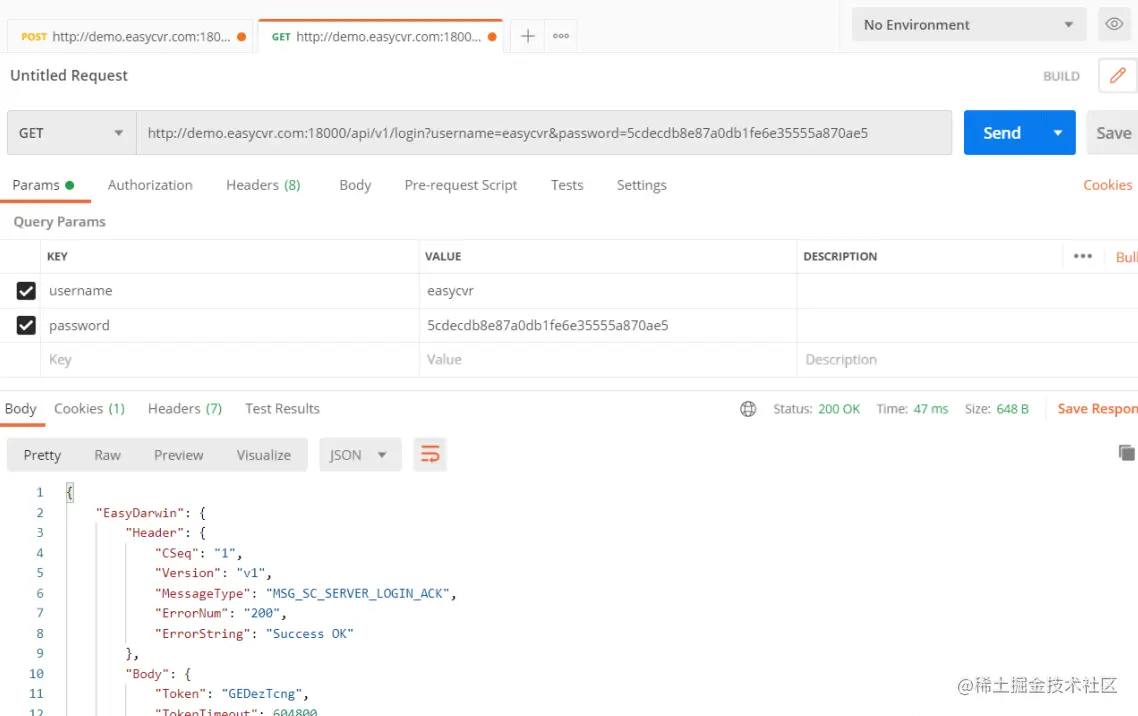Viewport: 1138px width, 716px height.
Task: Open the JSON format dropdown
Action: click(360, 455)
